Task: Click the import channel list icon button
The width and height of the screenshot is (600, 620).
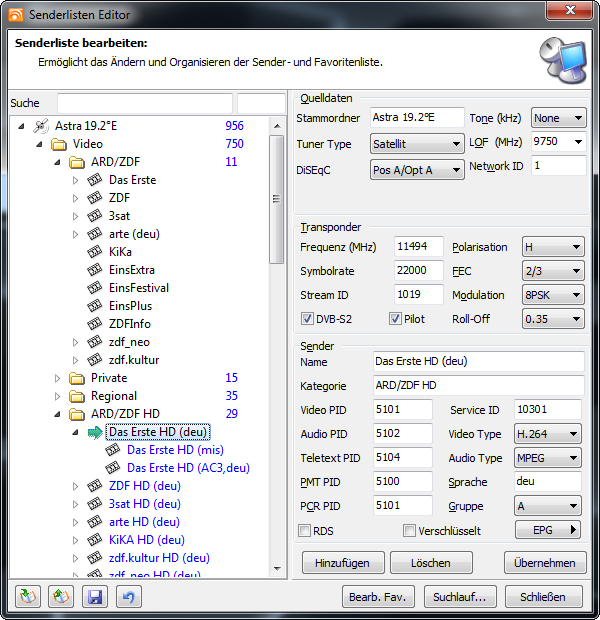Action: [x=28, y=597]
